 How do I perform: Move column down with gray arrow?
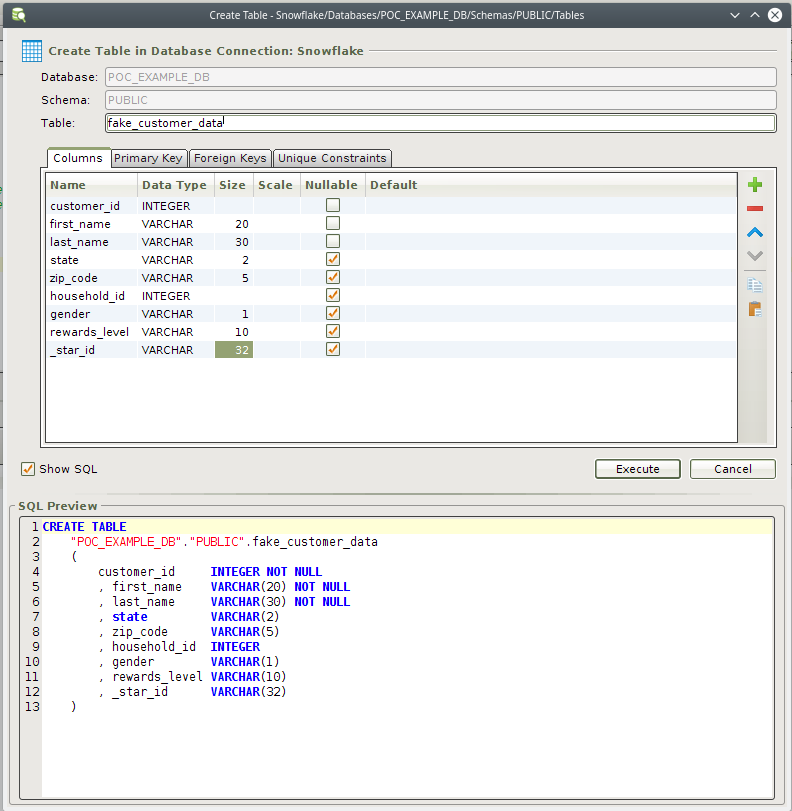(x=755, y=256)
